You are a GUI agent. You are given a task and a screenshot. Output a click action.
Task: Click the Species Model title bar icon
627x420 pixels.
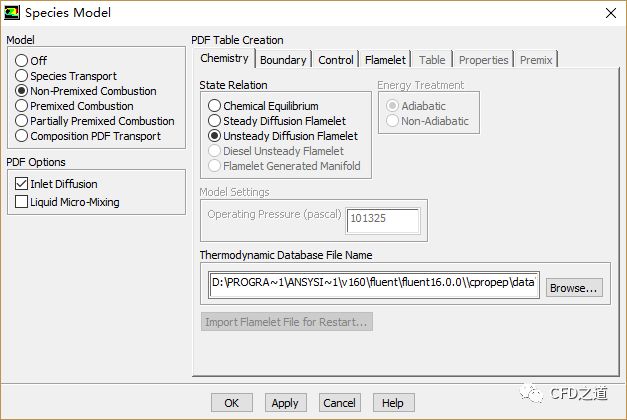pos(12,13)
